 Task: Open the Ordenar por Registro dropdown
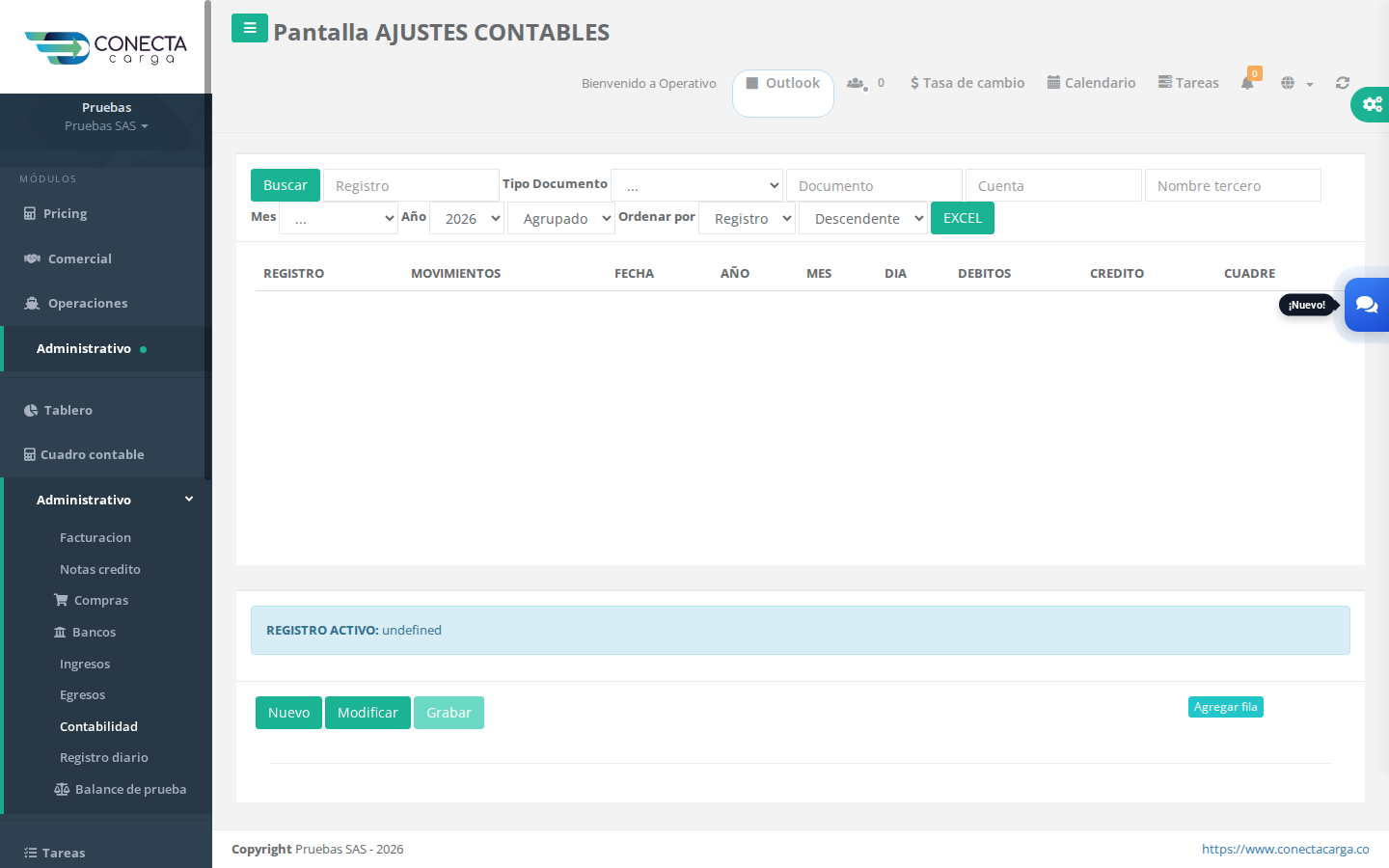[x=747, y=218]
